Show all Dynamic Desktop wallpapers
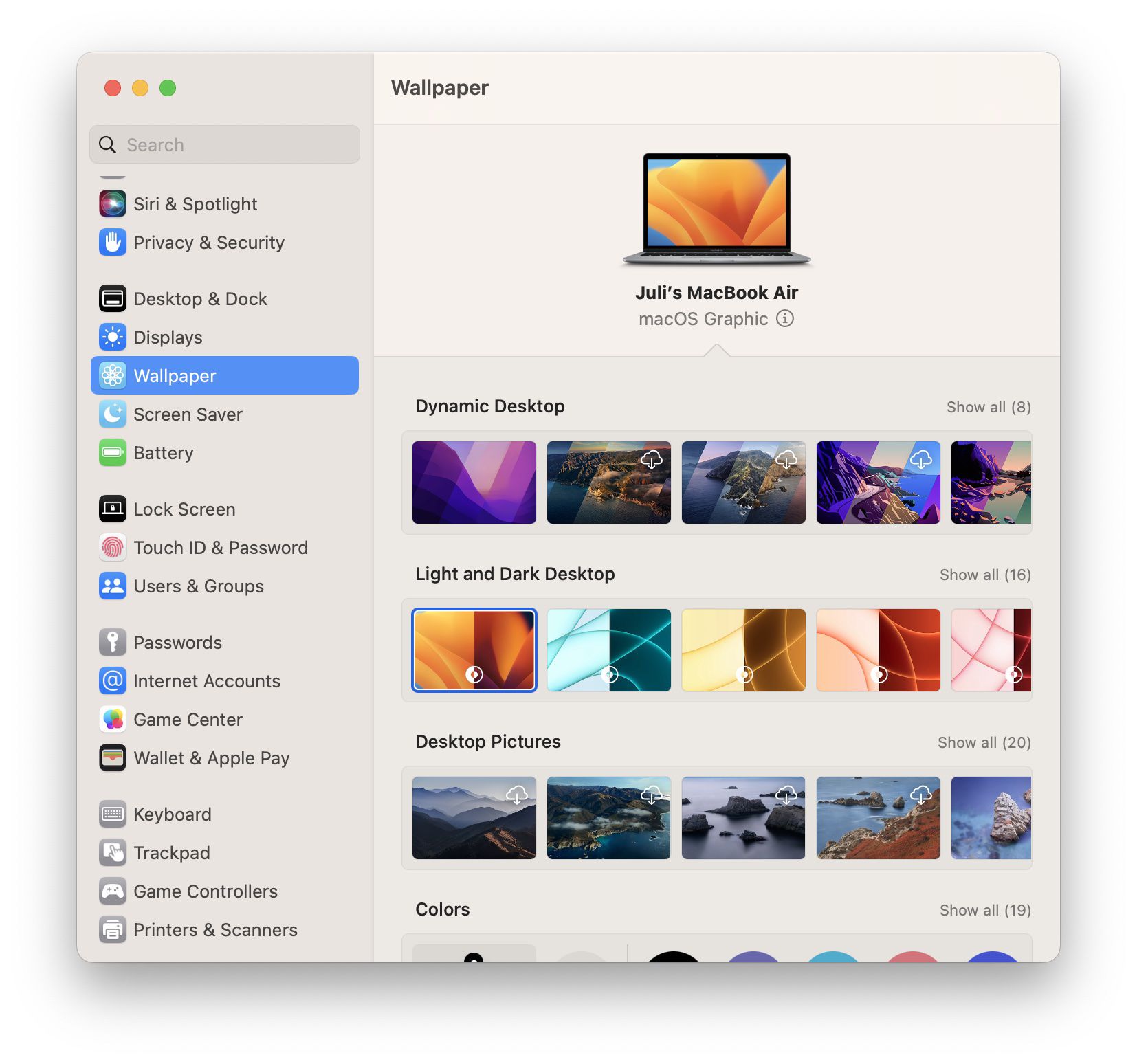The width and height of the screenshot is (1137, 1064). coord(987,406)
